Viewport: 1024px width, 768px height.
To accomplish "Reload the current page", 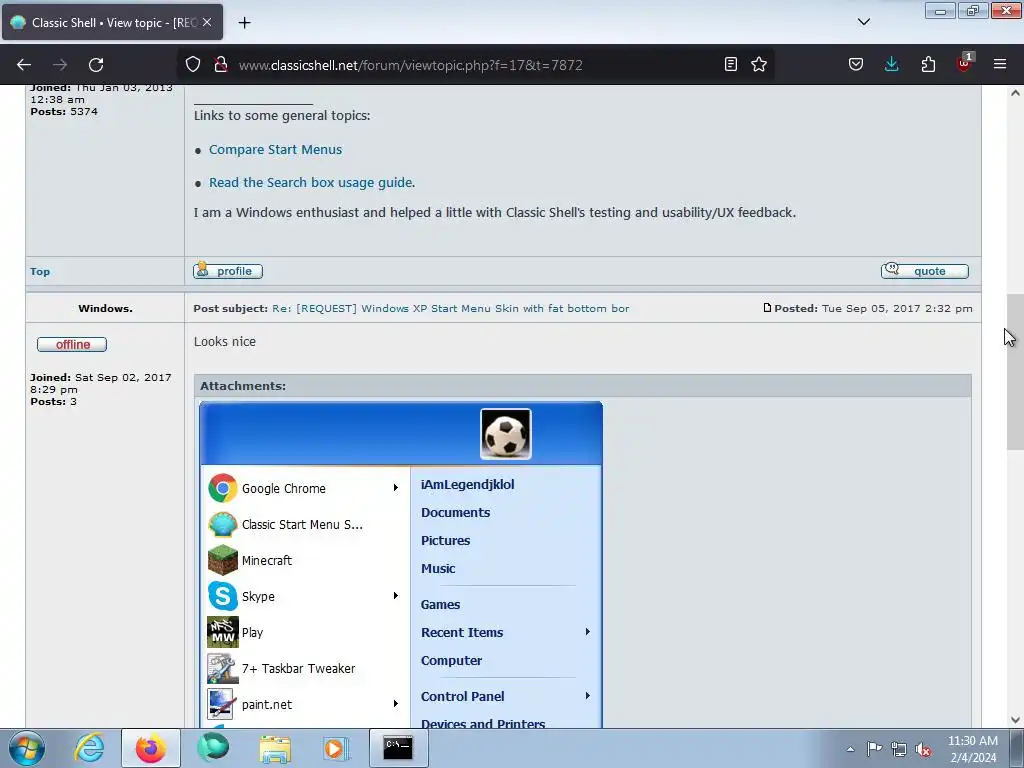I will coord(96,65).
